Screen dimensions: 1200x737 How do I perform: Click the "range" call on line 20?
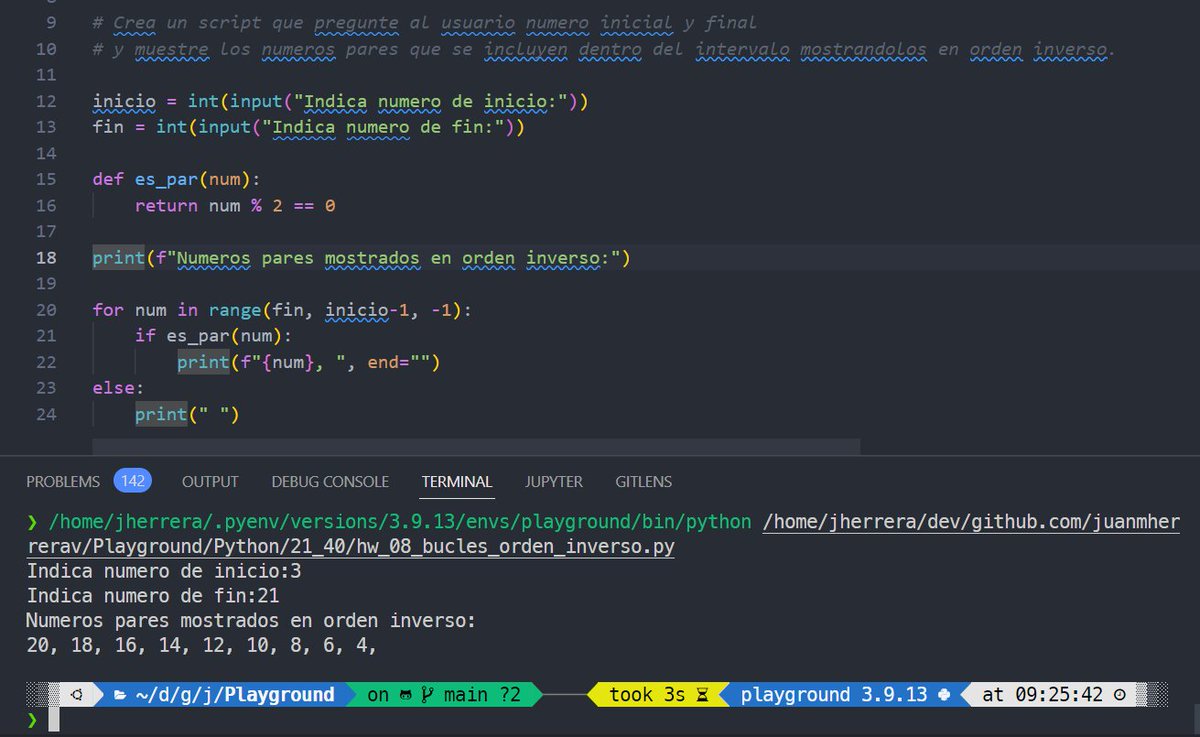point(235,310)
